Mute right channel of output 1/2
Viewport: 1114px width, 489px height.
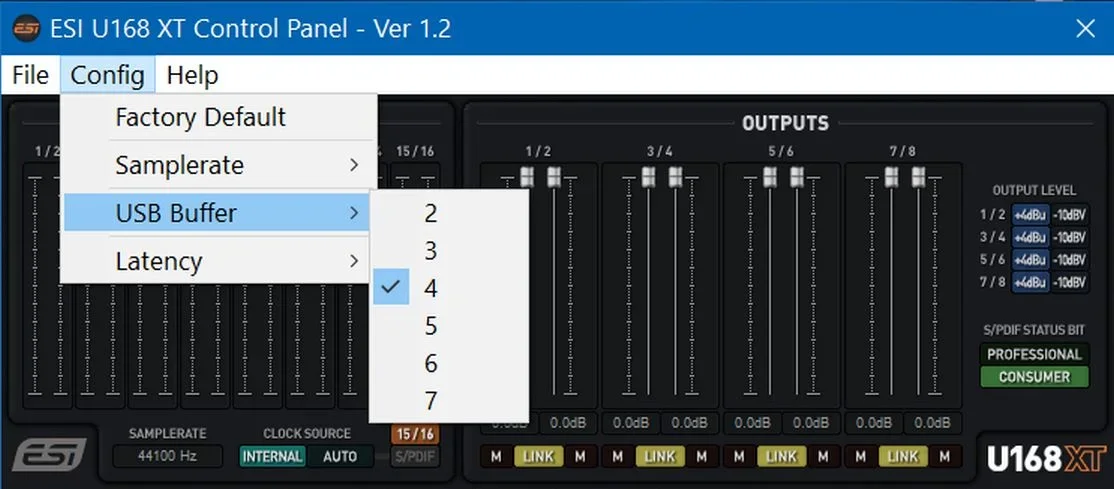[580, 456]
